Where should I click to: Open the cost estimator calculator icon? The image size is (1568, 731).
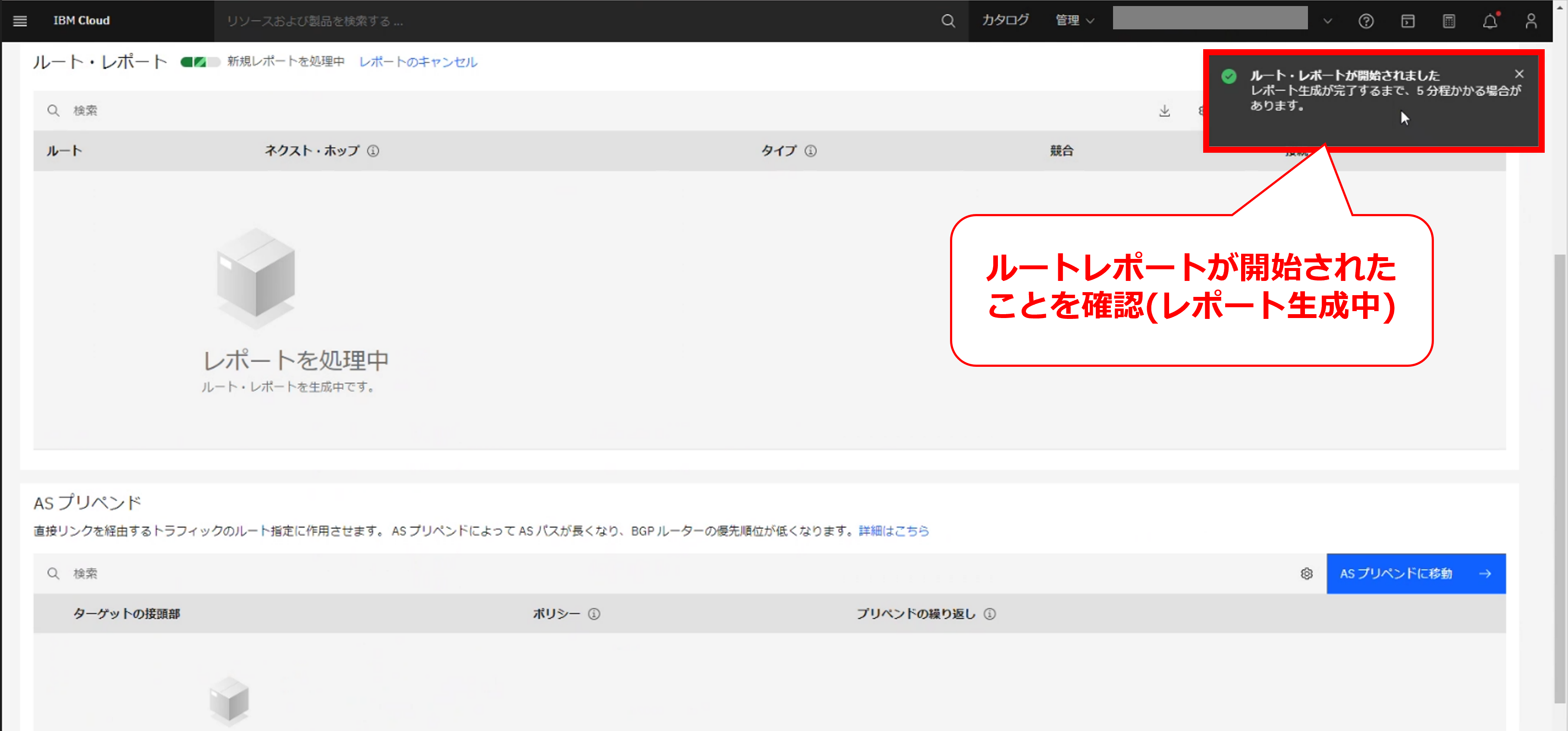(1449, 21)
